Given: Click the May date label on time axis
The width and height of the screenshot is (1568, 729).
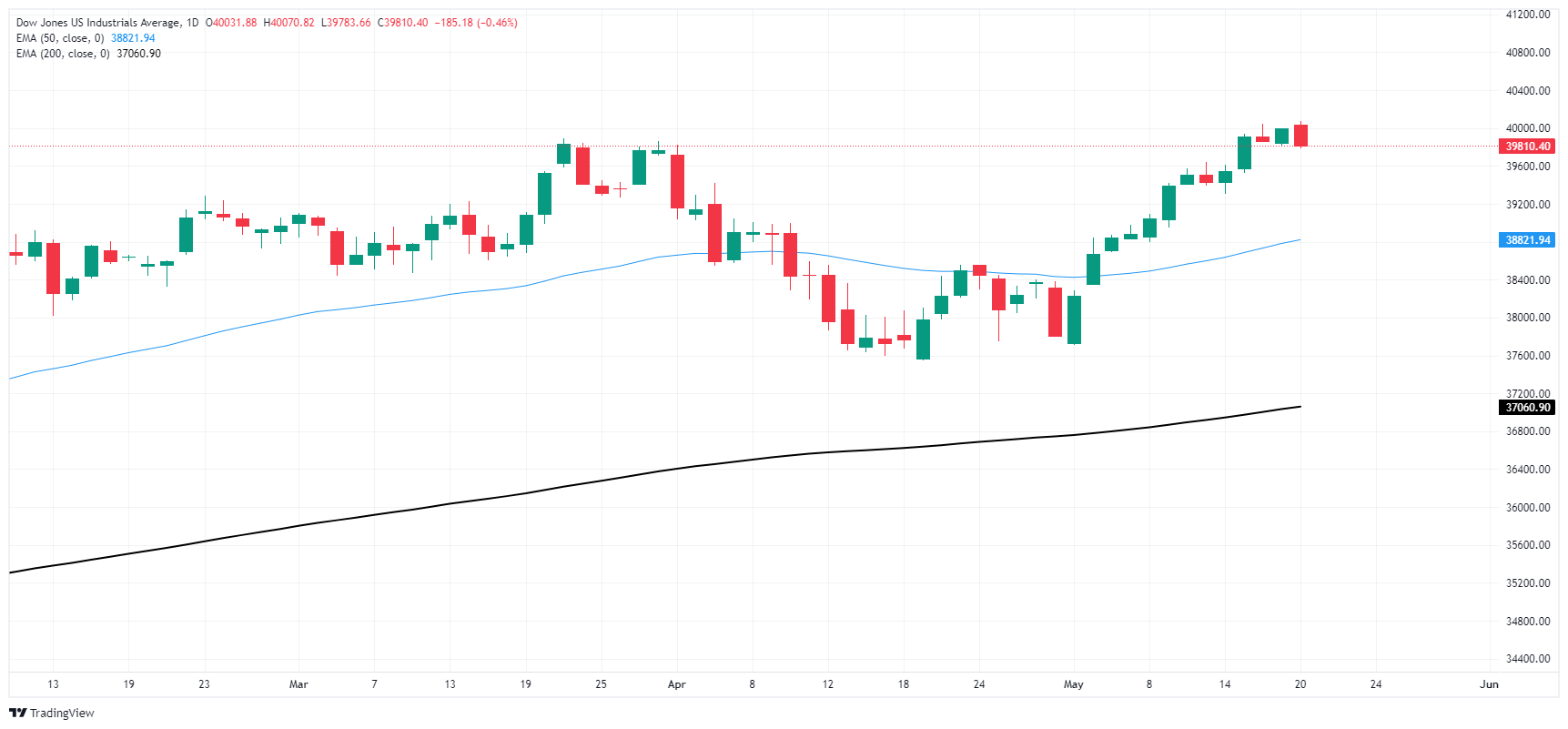Looking at the screenshot, I should [1074, 684].
